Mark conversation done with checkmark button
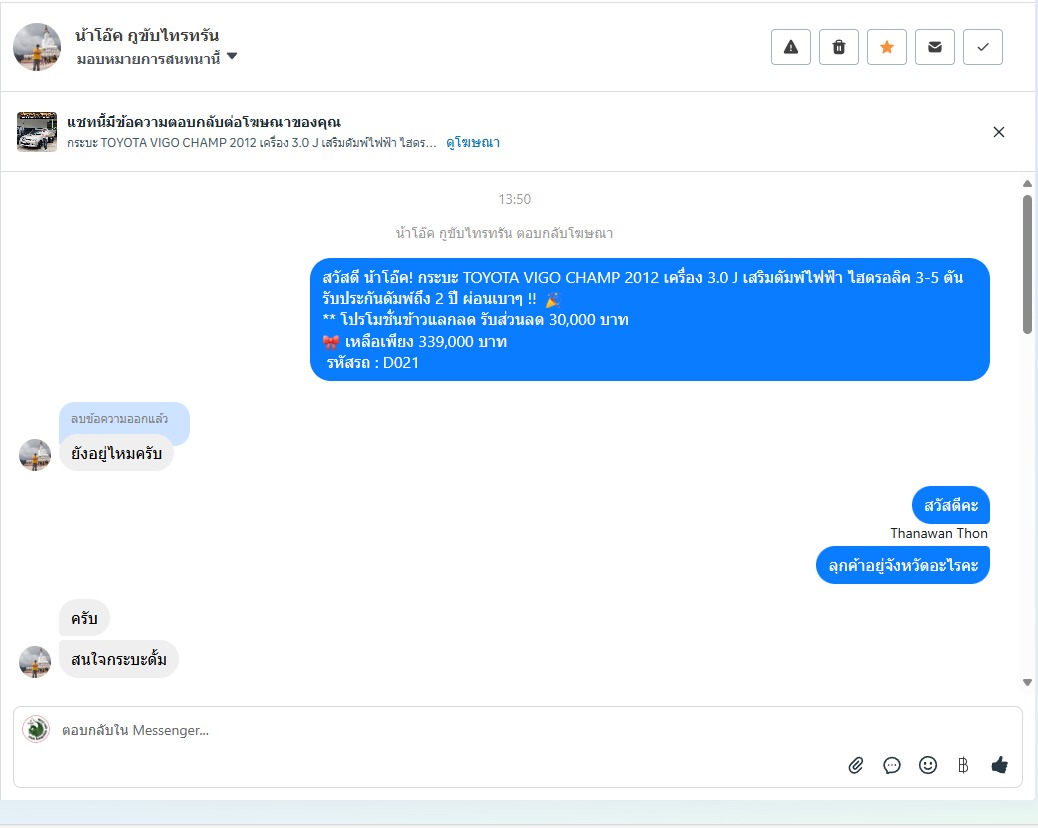This screenshot has width=1038, height=828. click(982, 47)
